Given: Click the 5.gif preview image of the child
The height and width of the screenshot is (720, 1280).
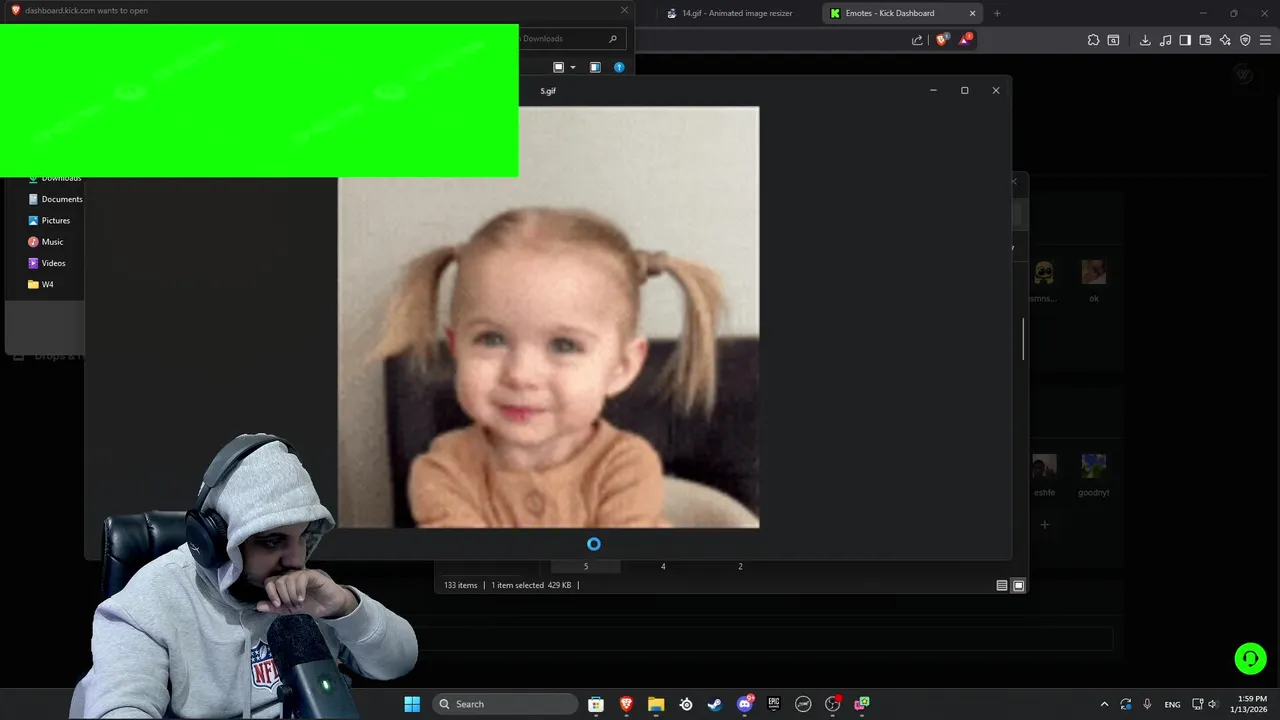Looking at the screenshot, I should tap(549, 317).
